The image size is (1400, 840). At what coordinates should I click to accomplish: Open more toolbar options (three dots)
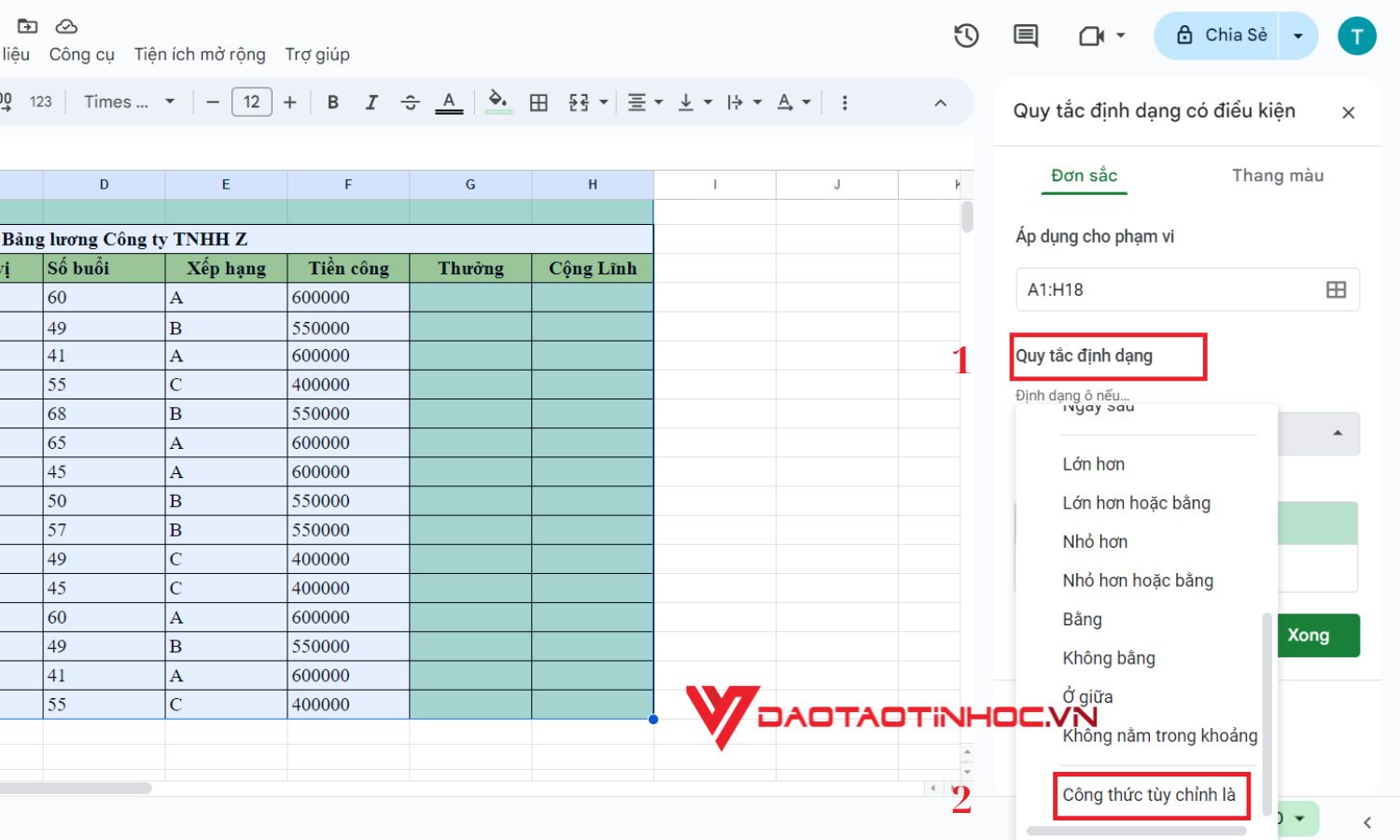click(845, 103)
